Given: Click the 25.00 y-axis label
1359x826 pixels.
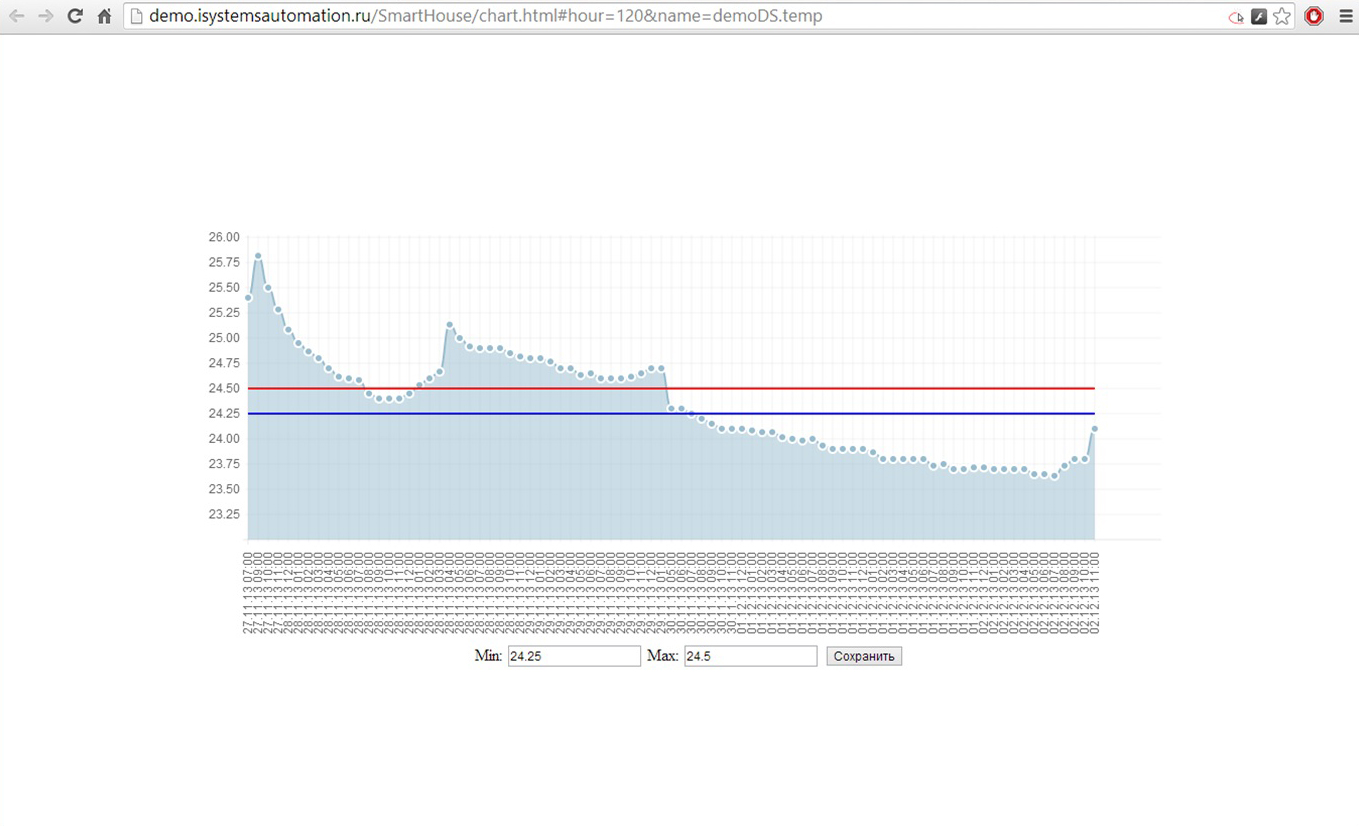Looking at the screenshot, I should tap(224, 338).
